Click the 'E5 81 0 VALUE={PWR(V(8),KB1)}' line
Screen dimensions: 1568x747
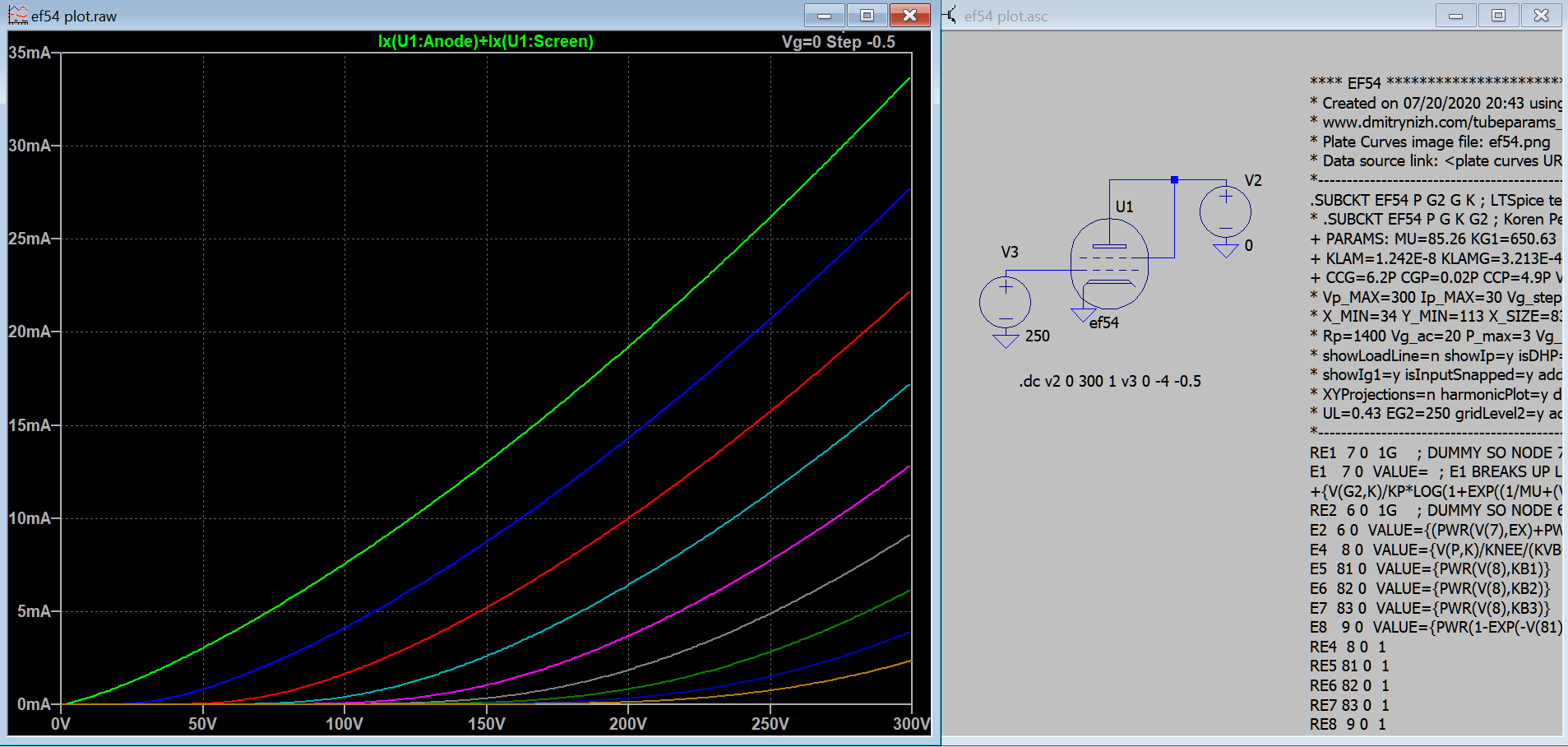[x=1430, y=568]
